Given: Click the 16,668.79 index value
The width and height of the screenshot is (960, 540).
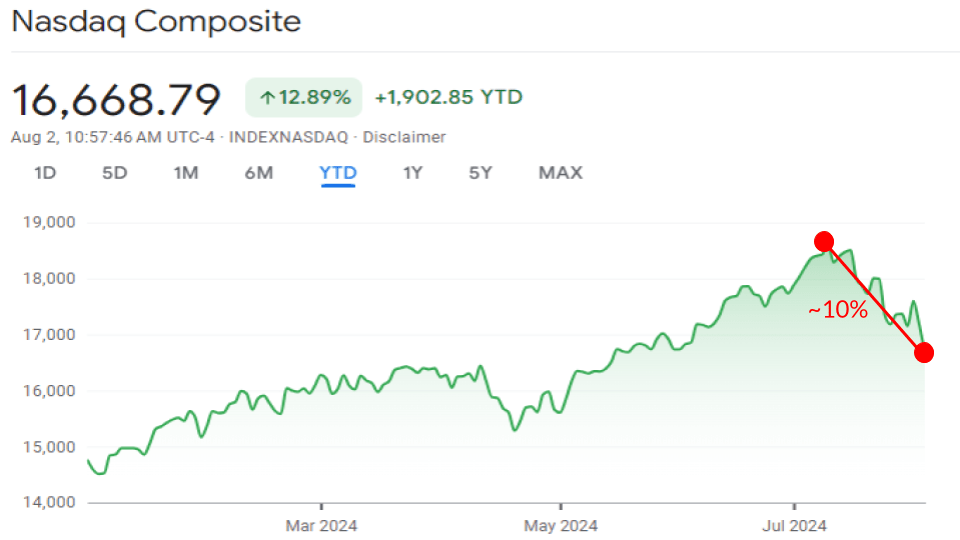Looking at the screenshot, I should pyautogui.click(x=116, y=99).
